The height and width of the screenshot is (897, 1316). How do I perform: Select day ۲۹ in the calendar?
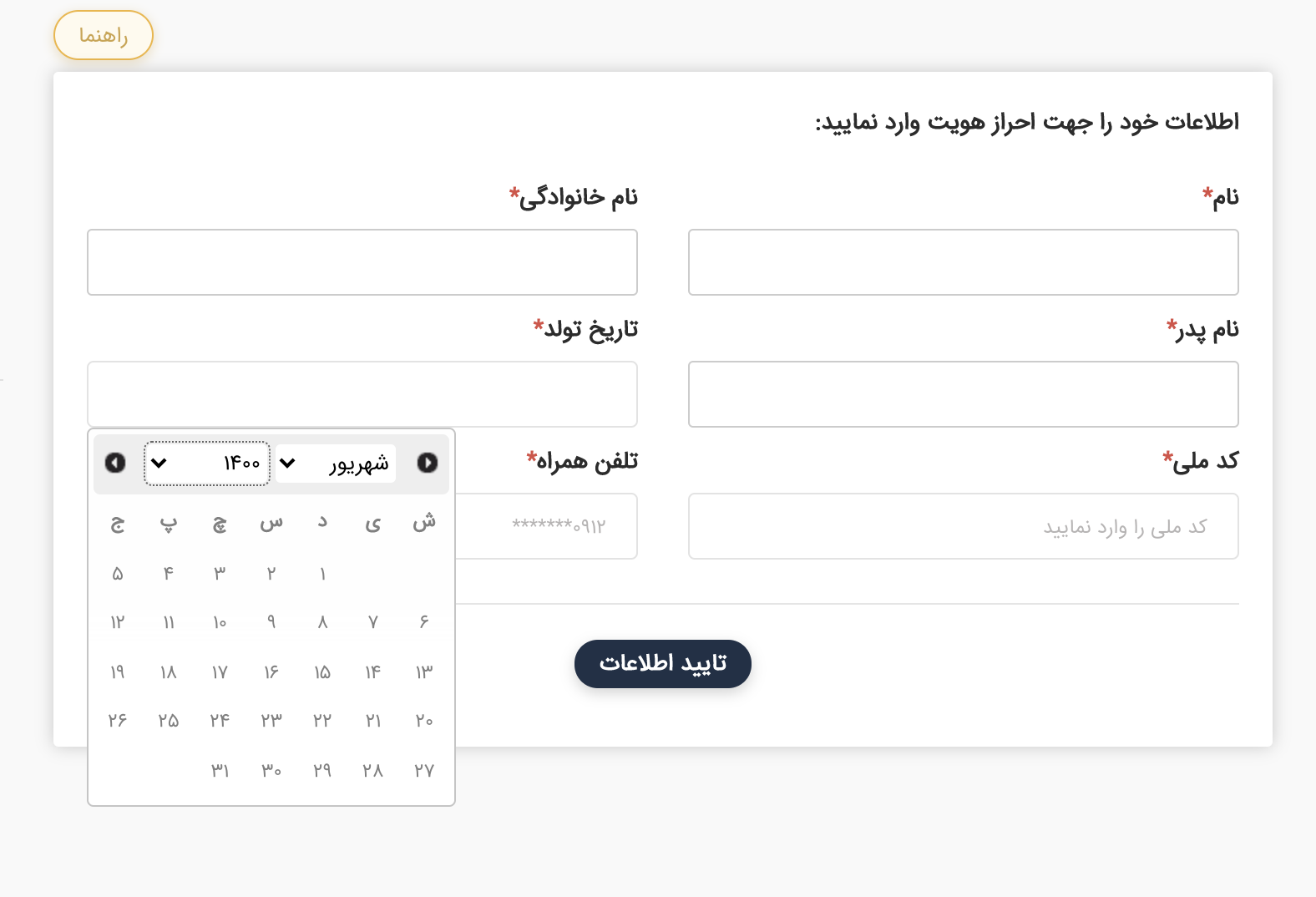tap(322, 770)
